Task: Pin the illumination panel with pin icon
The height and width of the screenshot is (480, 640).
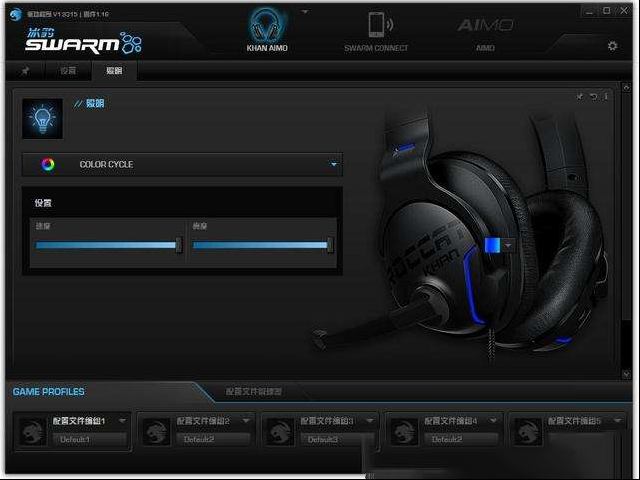Action: [x=579, y=96]
